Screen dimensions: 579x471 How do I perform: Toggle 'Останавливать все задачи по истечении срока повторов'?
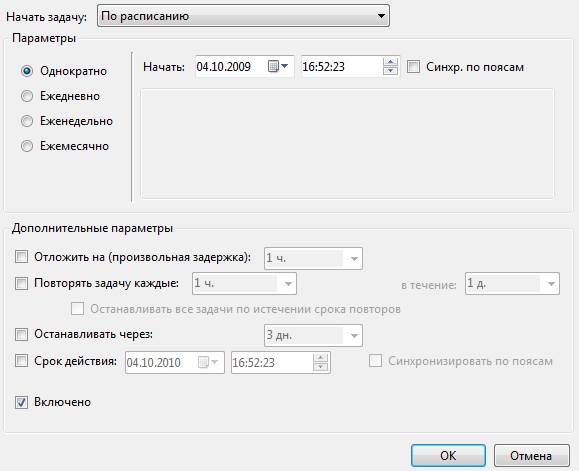point(78,309)
